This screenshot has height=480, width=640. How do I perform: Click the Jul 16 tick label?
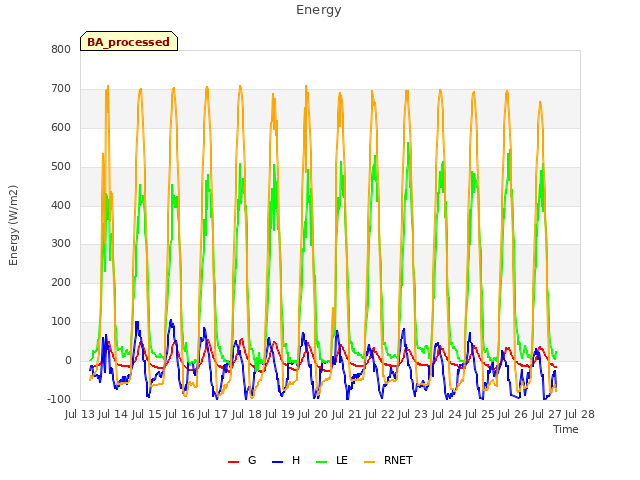[180, 414]
